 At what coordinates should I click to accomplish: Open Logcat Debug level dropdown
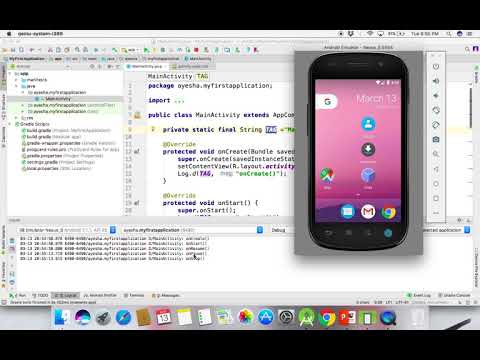click(x=283, y=230)
